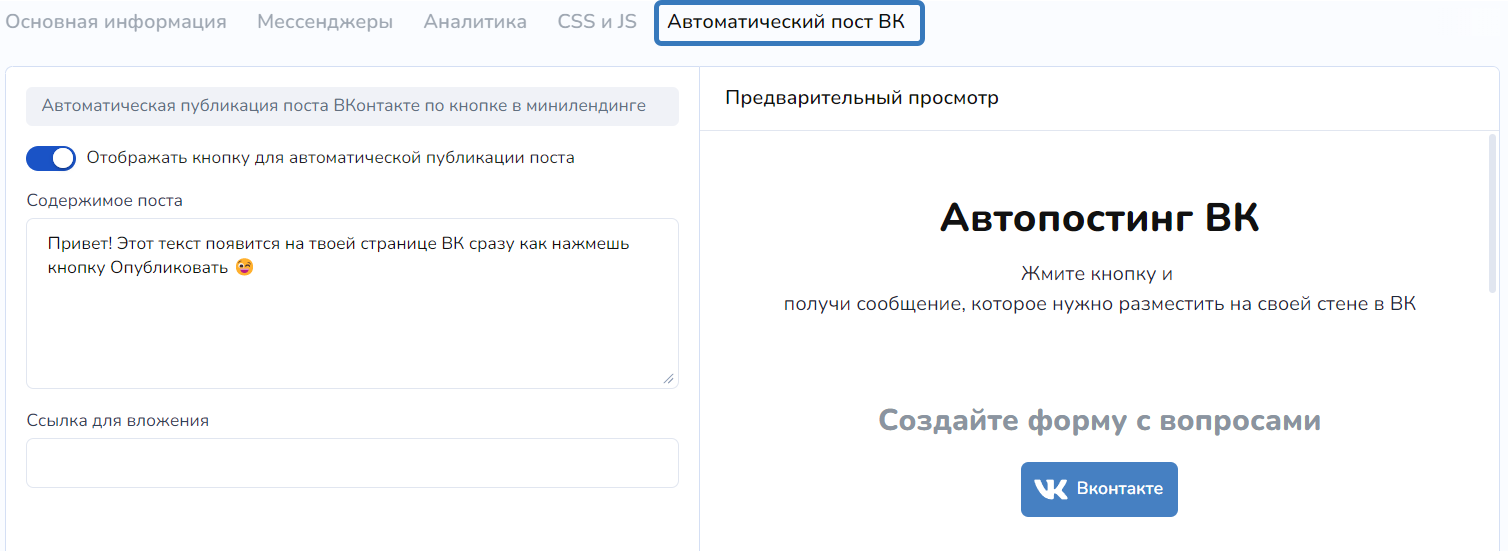Select the "Автоматический пост ВК" tab
This screenshot has width=1508, height=551.
[788, 23]
